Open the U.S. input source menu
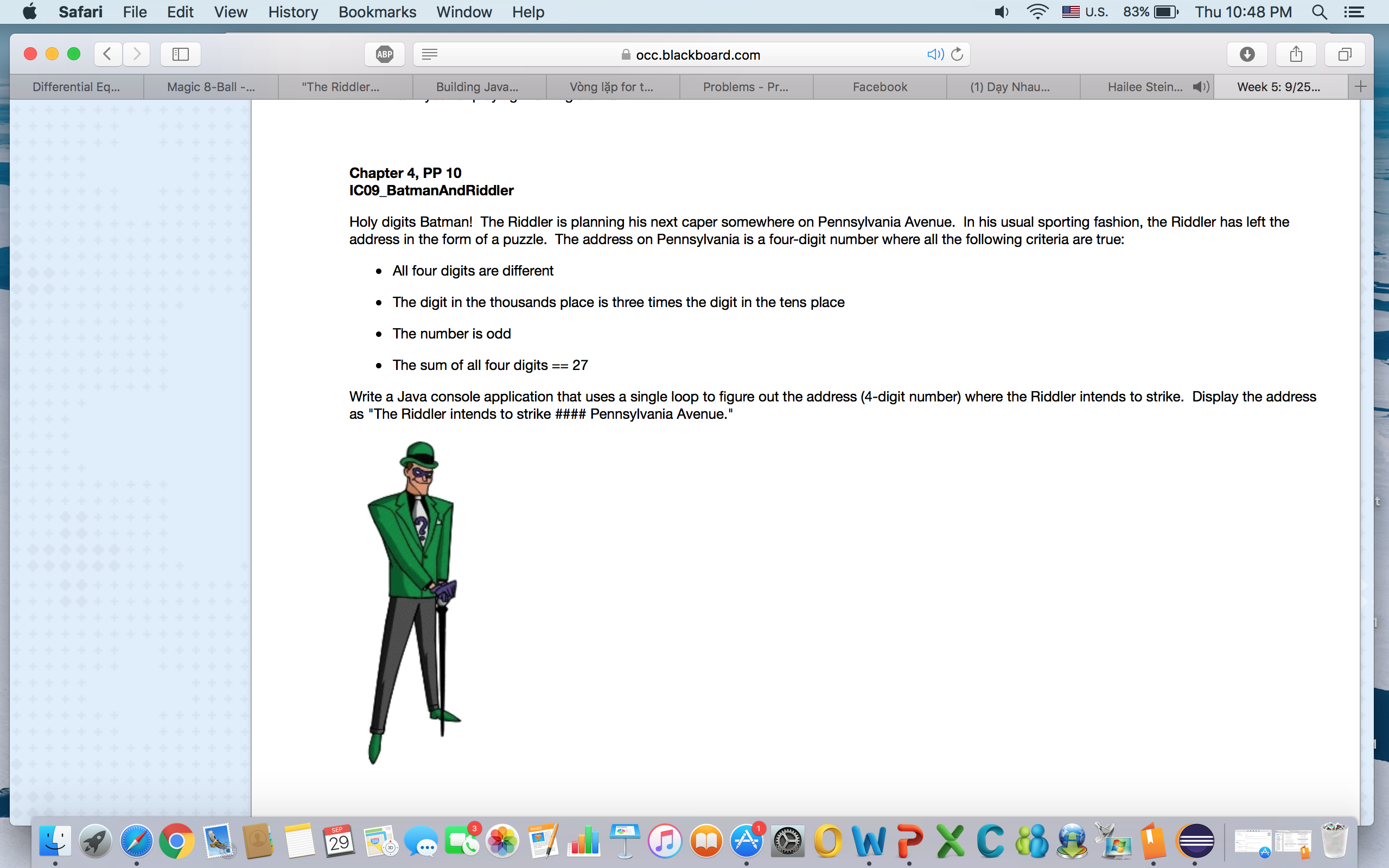 (1085, 11)
